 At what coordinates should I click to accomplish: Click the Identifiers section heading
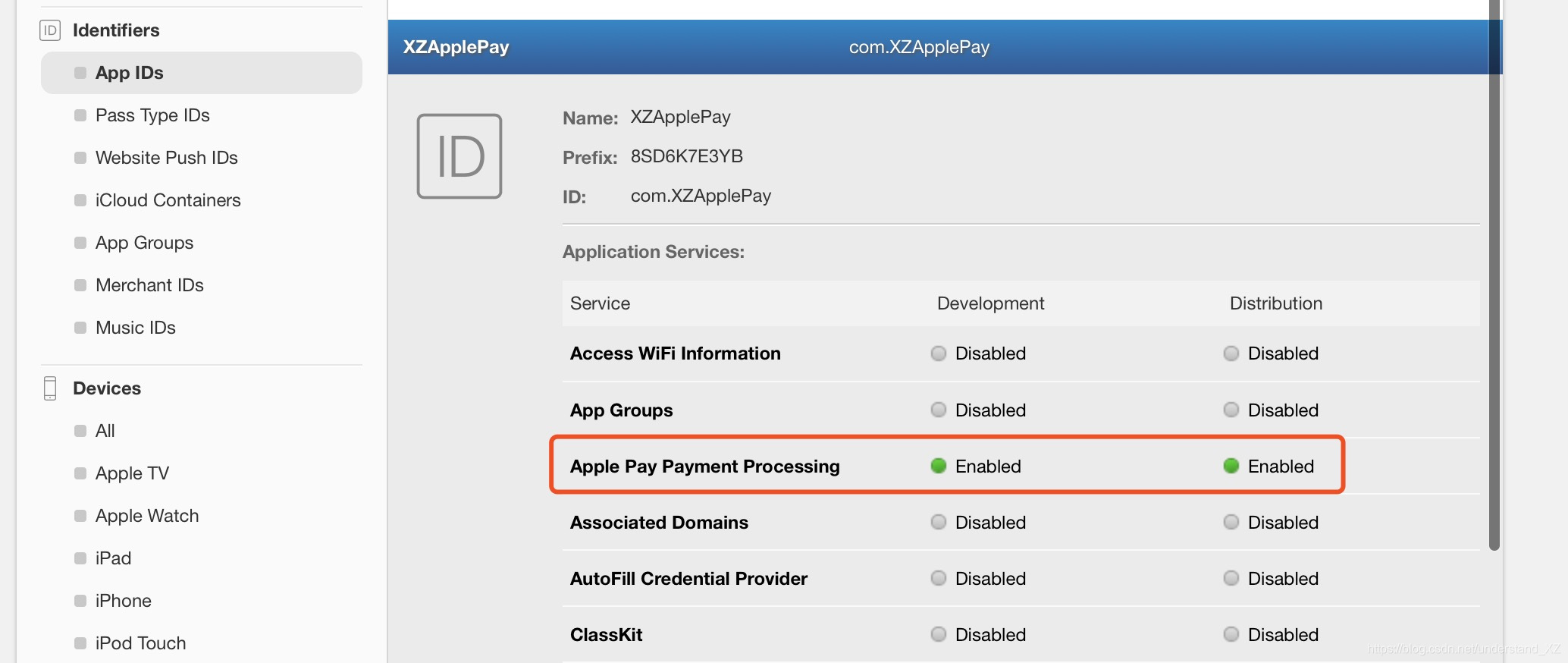pyautogui.click(x=116, y=30)
